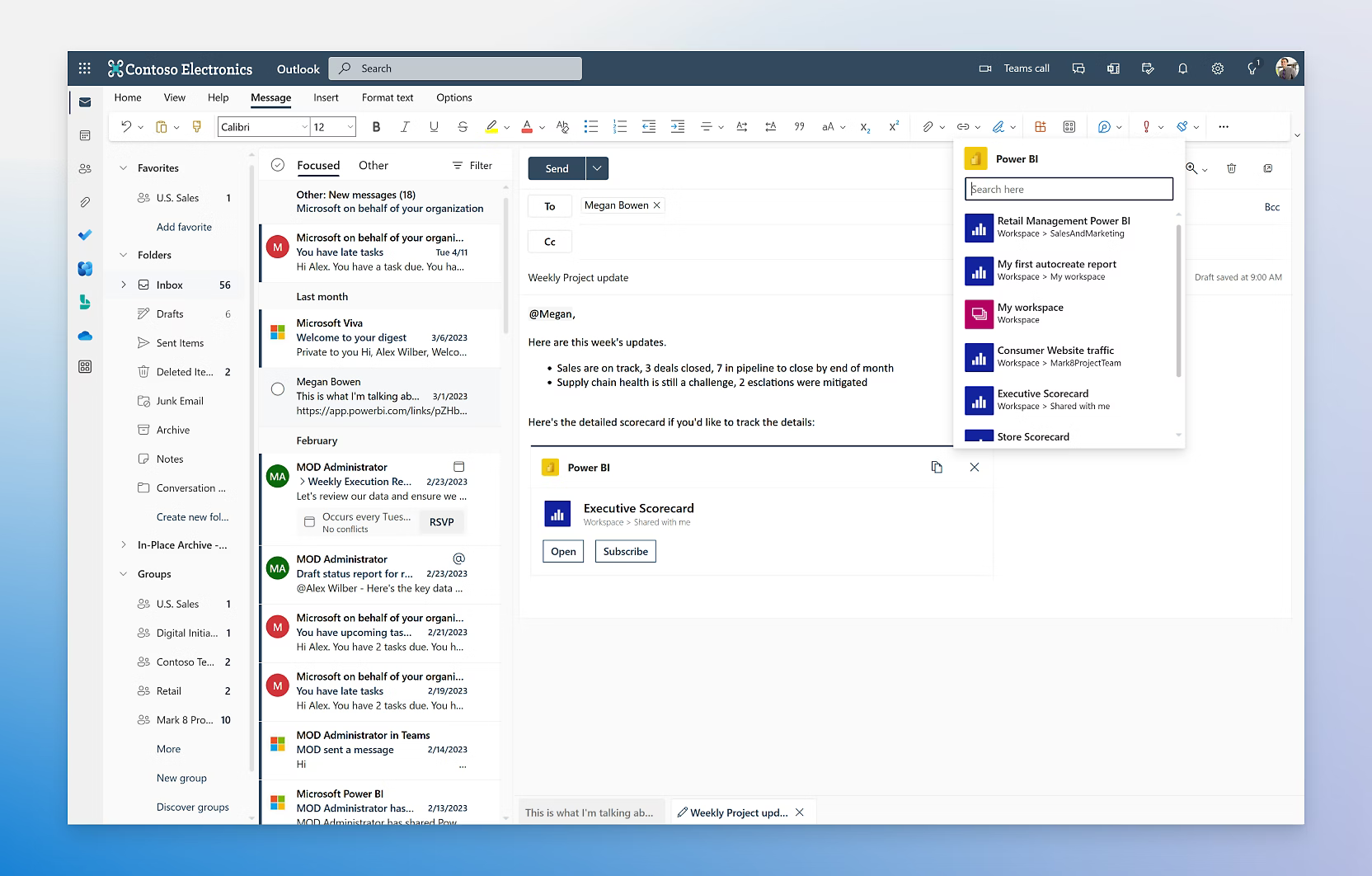Click the attach file paperclip icon

tap(928, 126)
